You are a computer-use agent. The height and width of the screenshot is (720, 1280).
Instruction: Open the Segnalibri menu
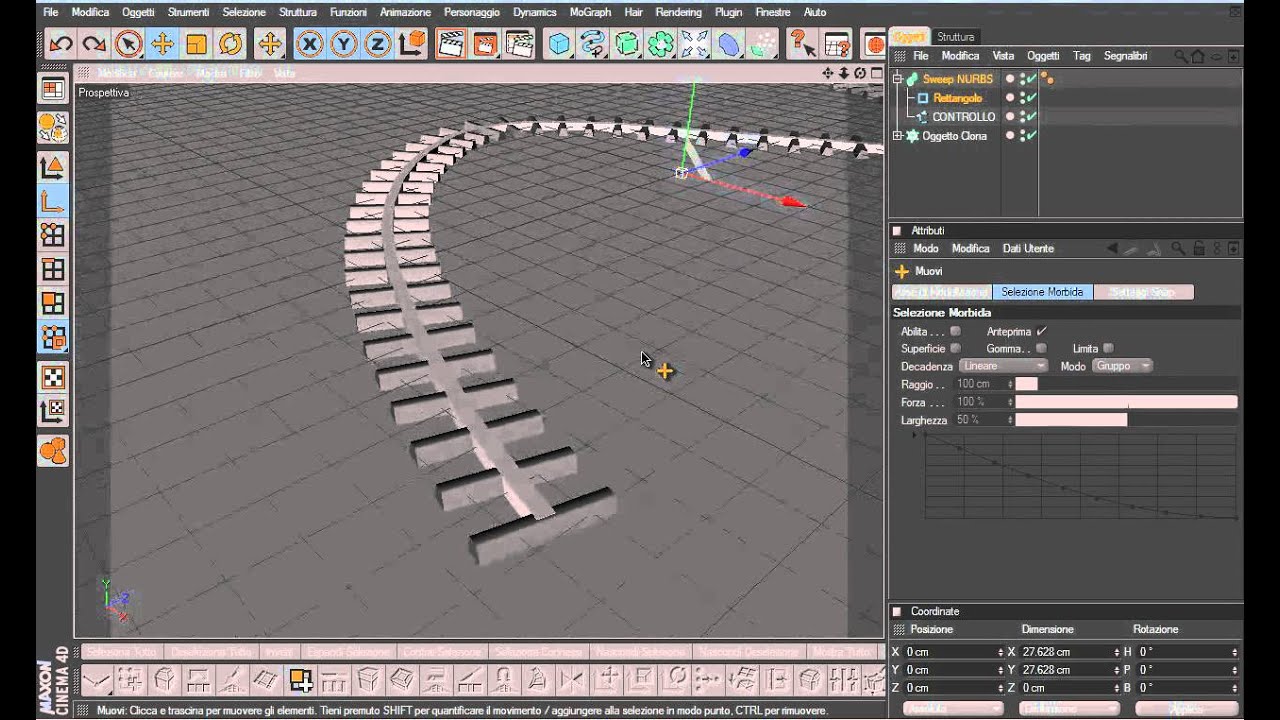tap(1125, 56)
